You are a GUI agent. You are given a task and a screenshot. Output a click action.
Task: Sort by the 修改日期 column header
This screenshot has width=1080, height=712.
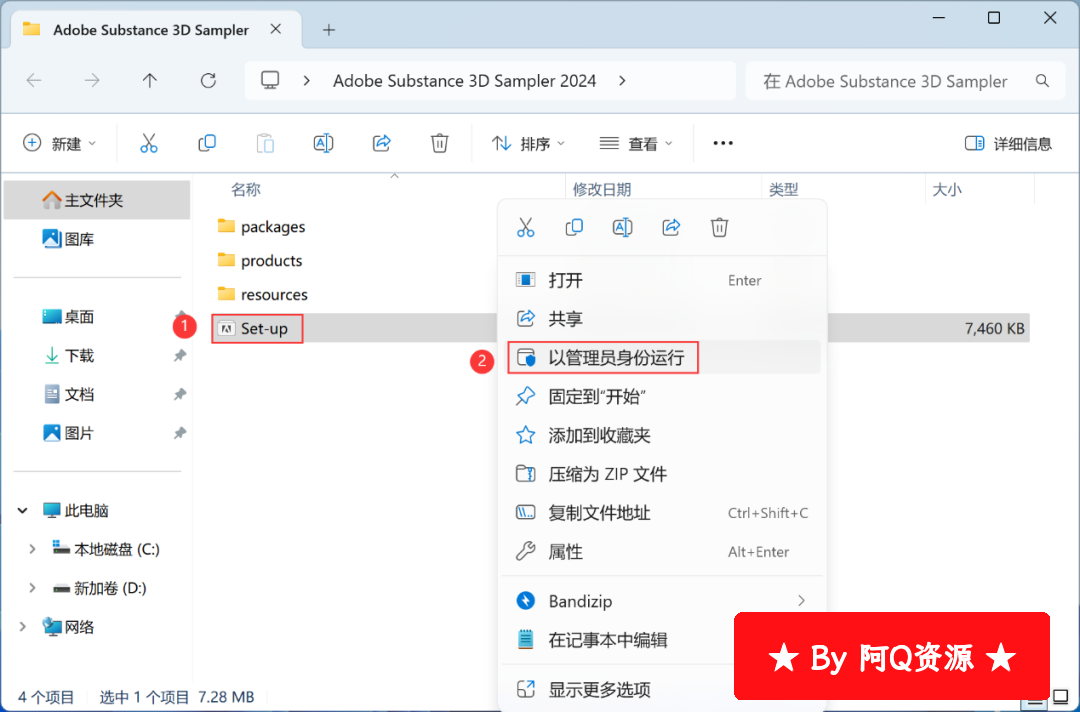[x=602, y=189]
